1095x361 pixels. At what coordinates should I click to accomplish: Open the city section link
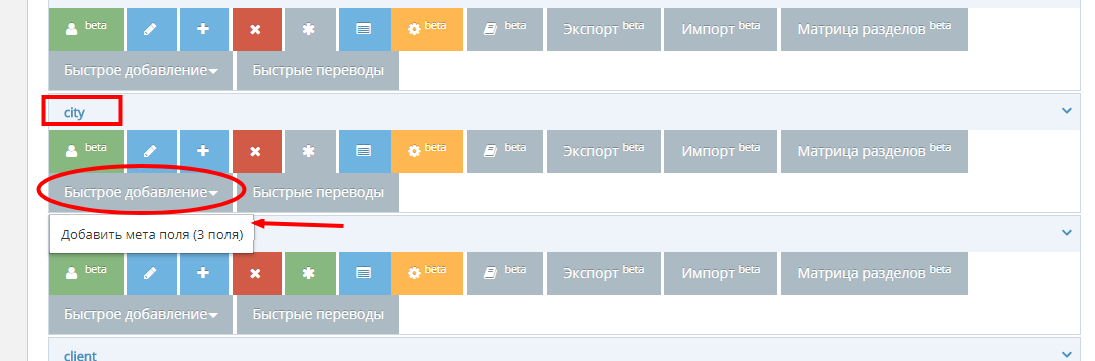click(x=74, y=112)
